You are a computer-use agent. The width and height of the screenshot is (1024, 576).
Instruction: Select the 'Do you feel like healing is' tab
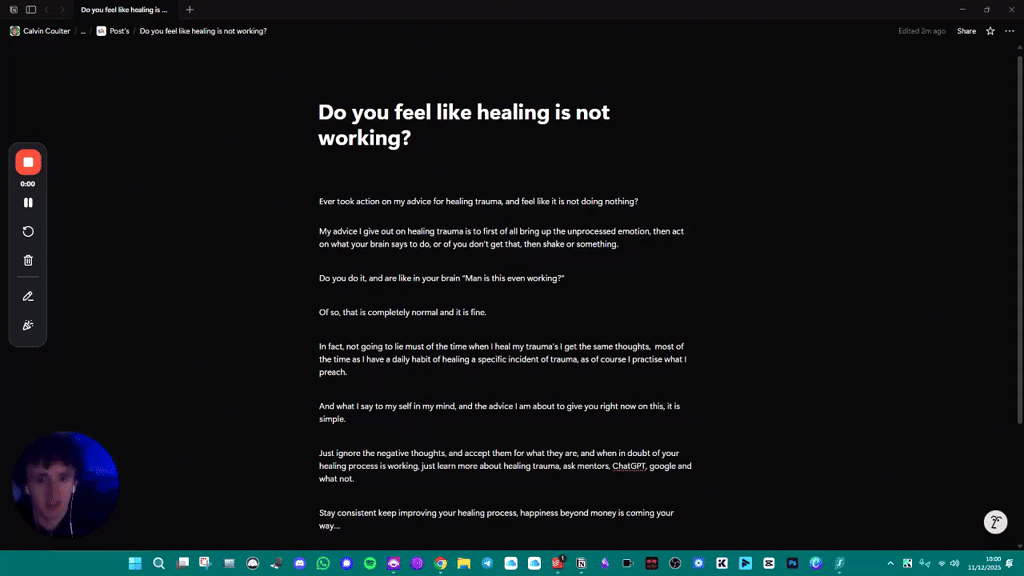coord(124,9)
